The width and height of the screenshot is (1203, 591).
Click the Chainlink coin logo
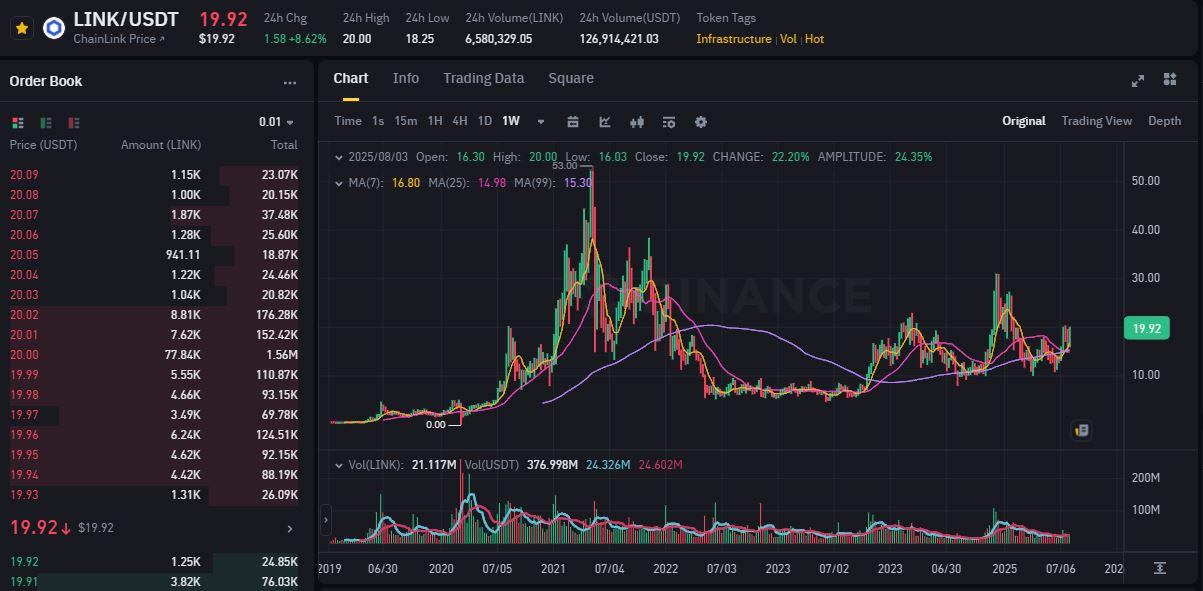(53, 28)
